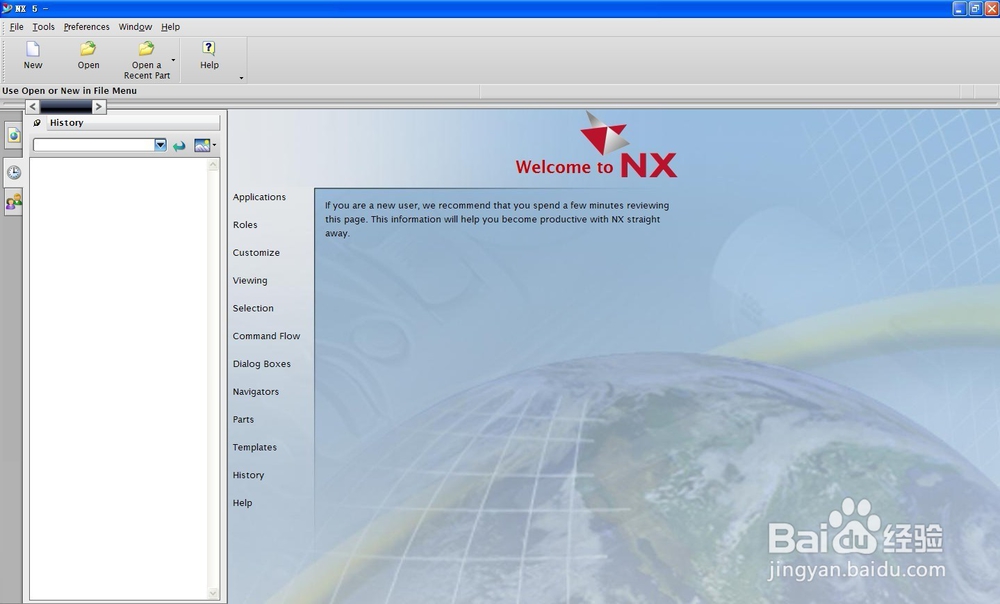Click the NX 5 title bar icon
1000x604 pixels.
click(7, 8)
